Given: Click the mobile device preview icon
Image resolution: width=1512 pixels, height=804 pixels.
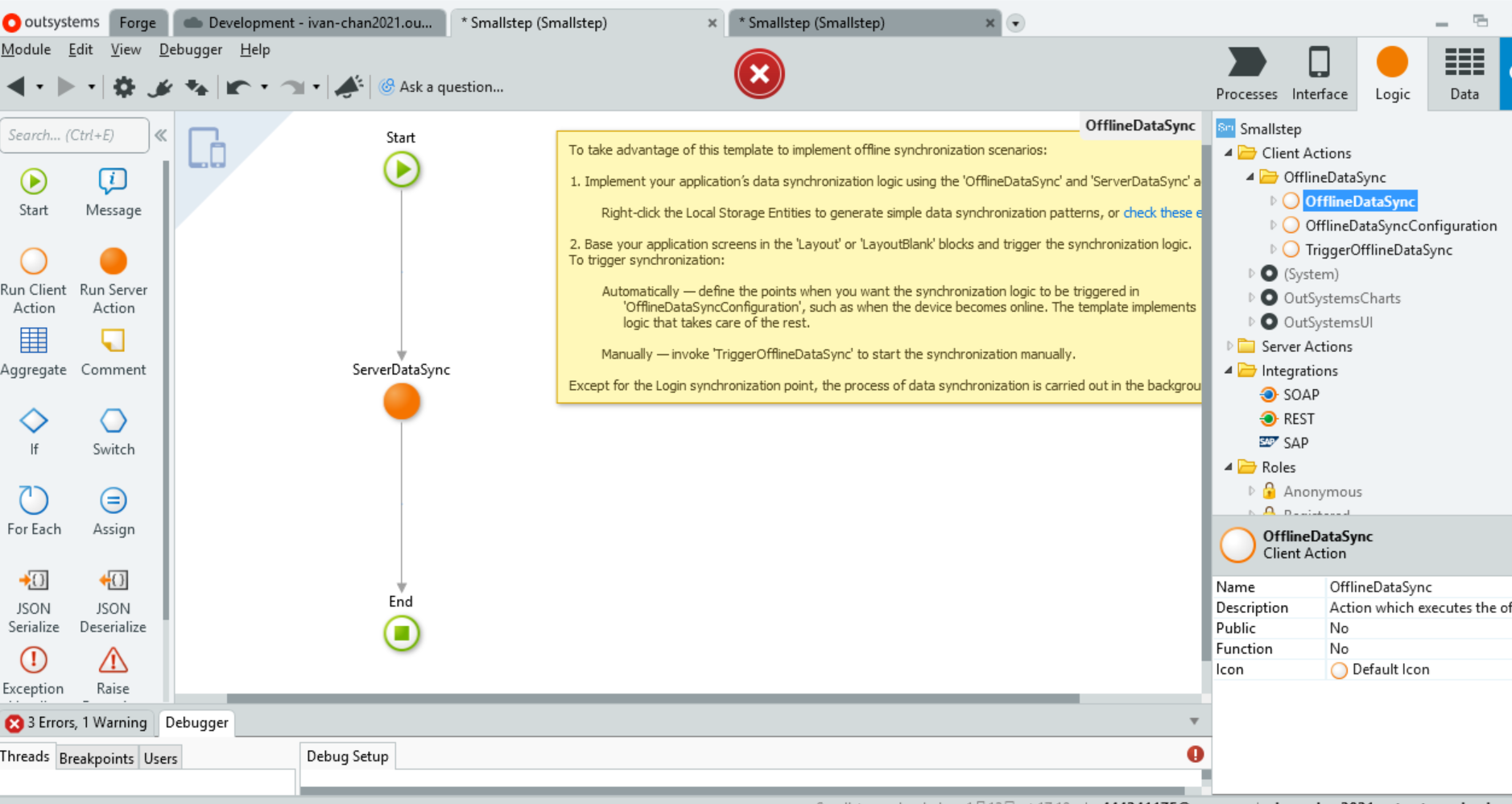Looking at the screenshot, I should click(207, 148).
